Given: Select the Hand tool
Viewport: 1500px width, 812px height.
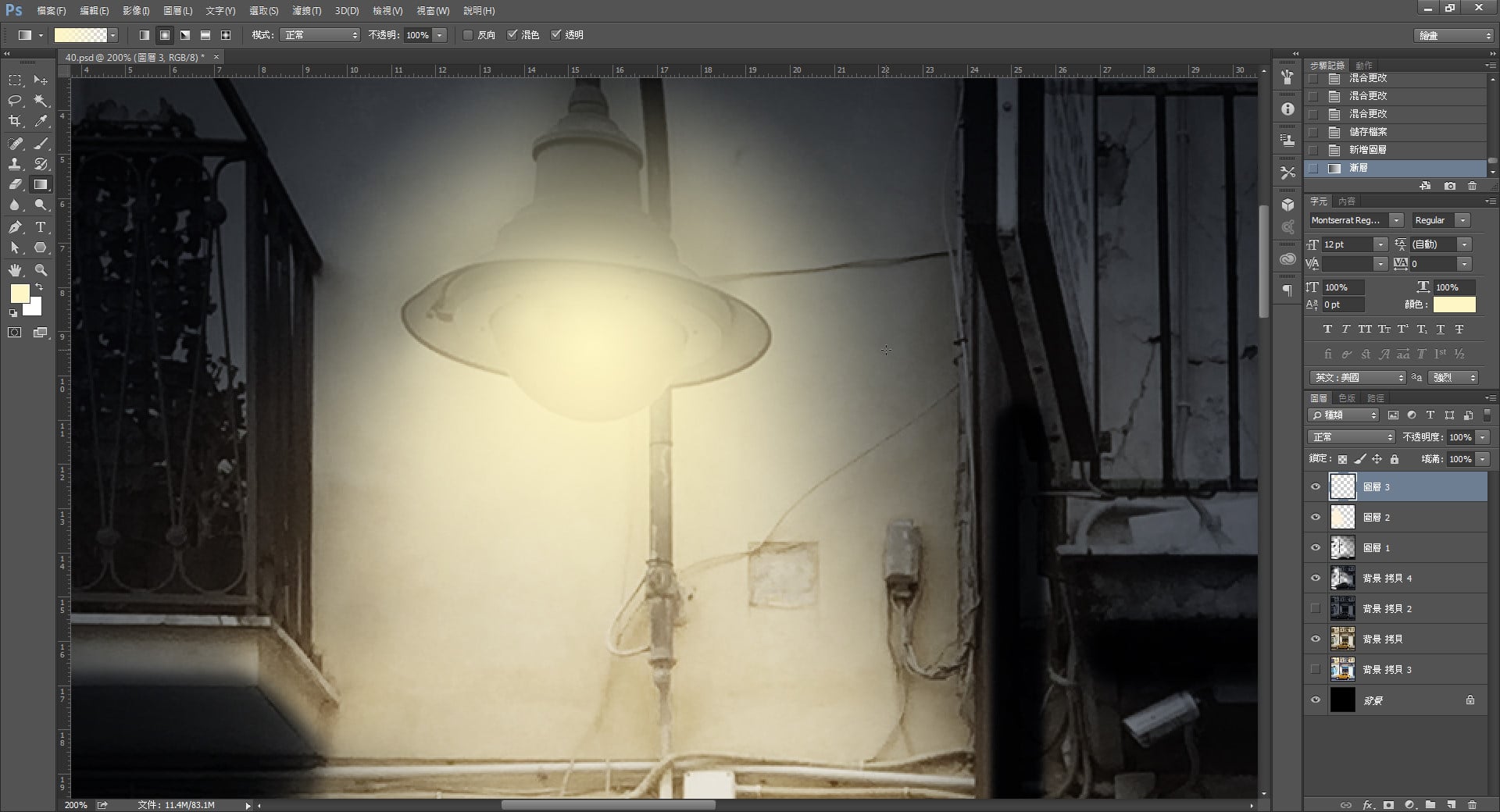Looking at the screenshot, I should click(x=15, y=270).
